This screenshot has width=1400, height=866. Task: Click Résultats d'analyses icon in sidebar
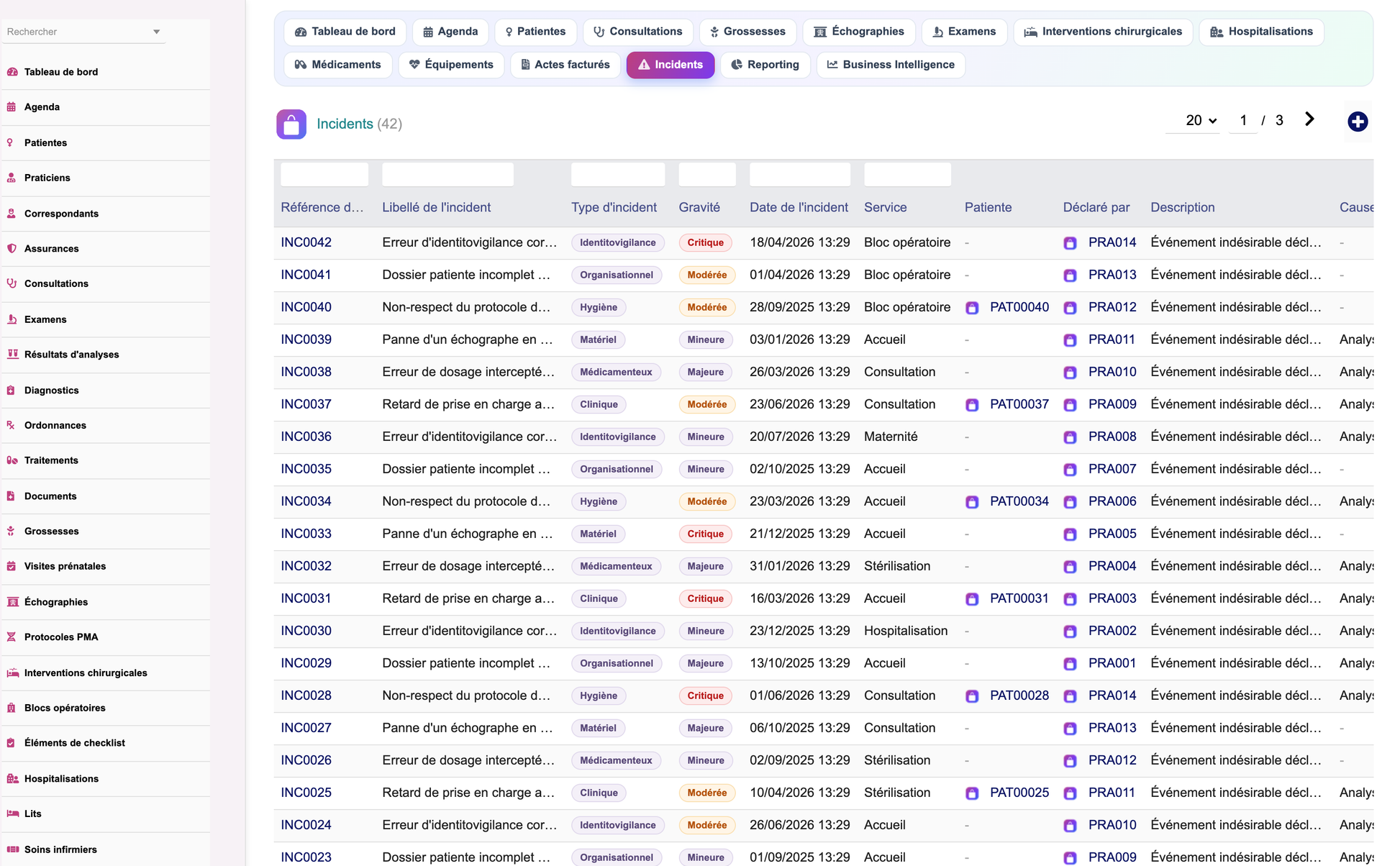tap(12, 354)
